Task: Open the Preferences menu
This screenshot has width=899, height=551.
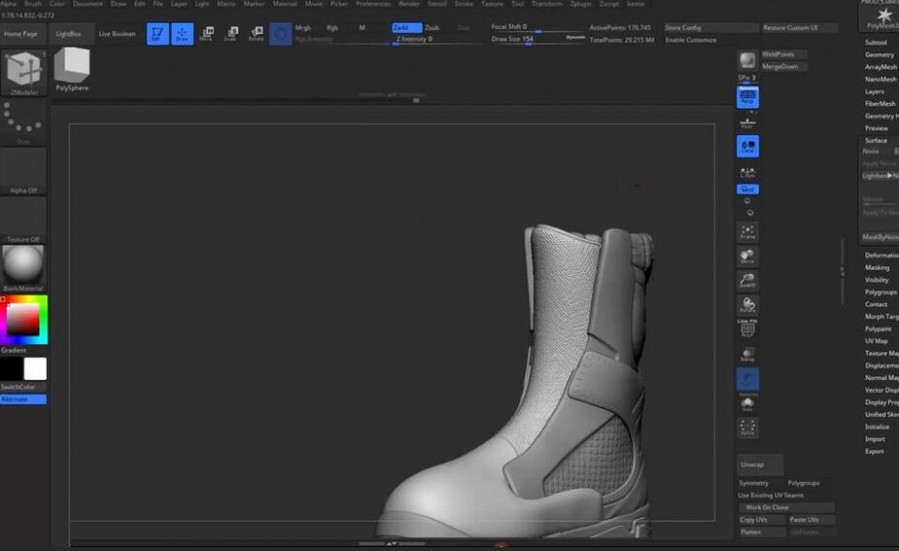Action: 373,3
